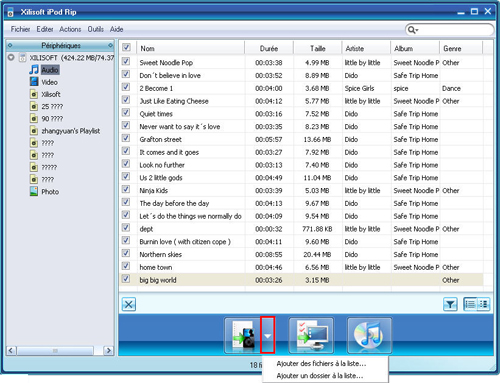Select the Audio music note icon
This screenshot has height=383, width=500.
point(34,70)
